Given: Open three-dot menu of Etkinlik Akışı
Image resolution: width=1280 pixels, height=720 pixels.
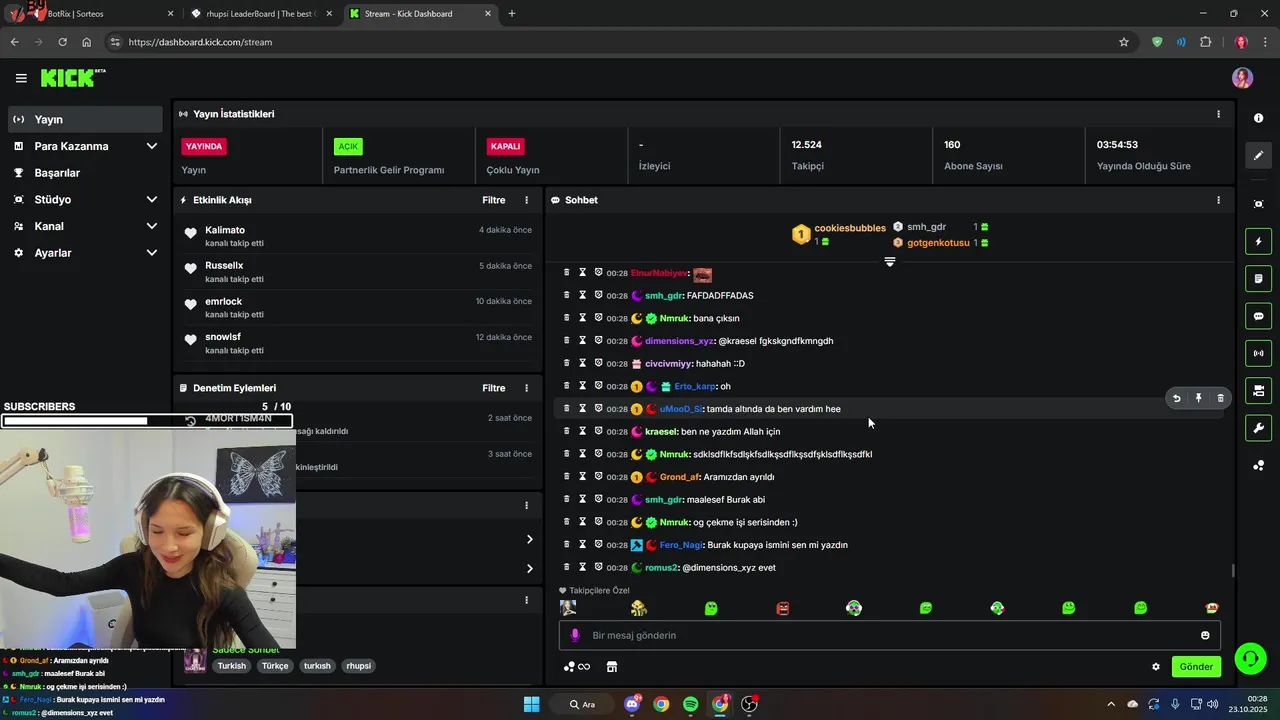Looking at the screenshot, I should click(527, 200).
